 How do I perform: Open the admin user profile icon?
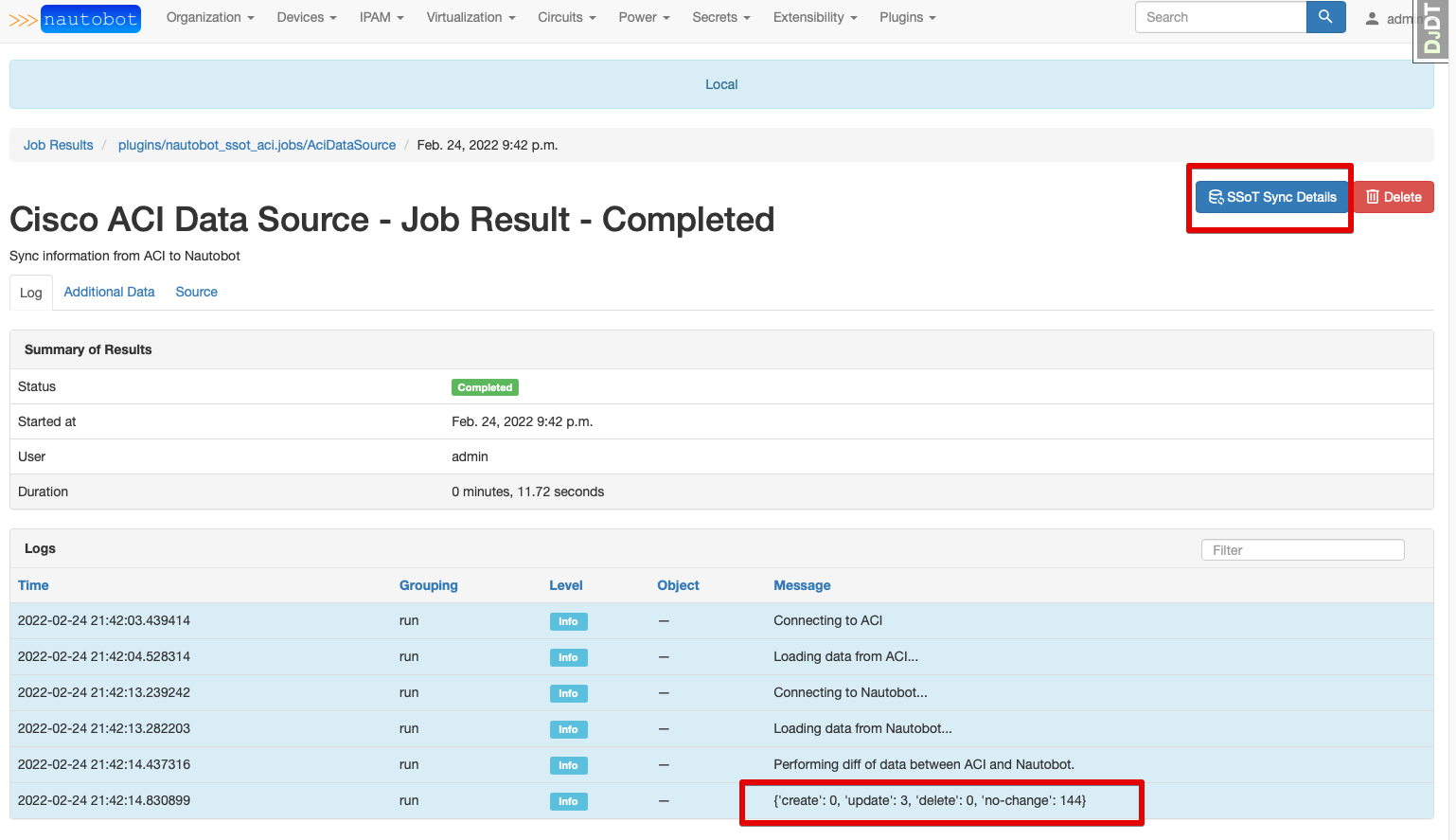coord(1374,17)
